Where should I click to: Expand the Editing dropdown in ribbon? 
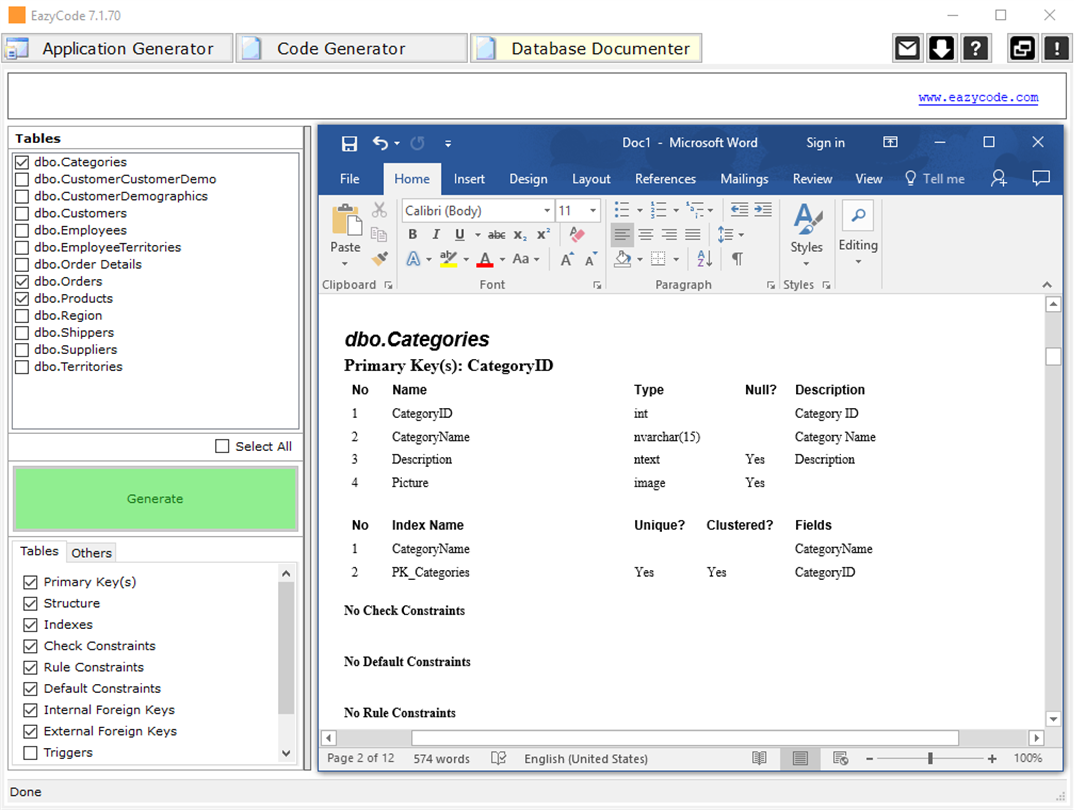pos(858,245)
